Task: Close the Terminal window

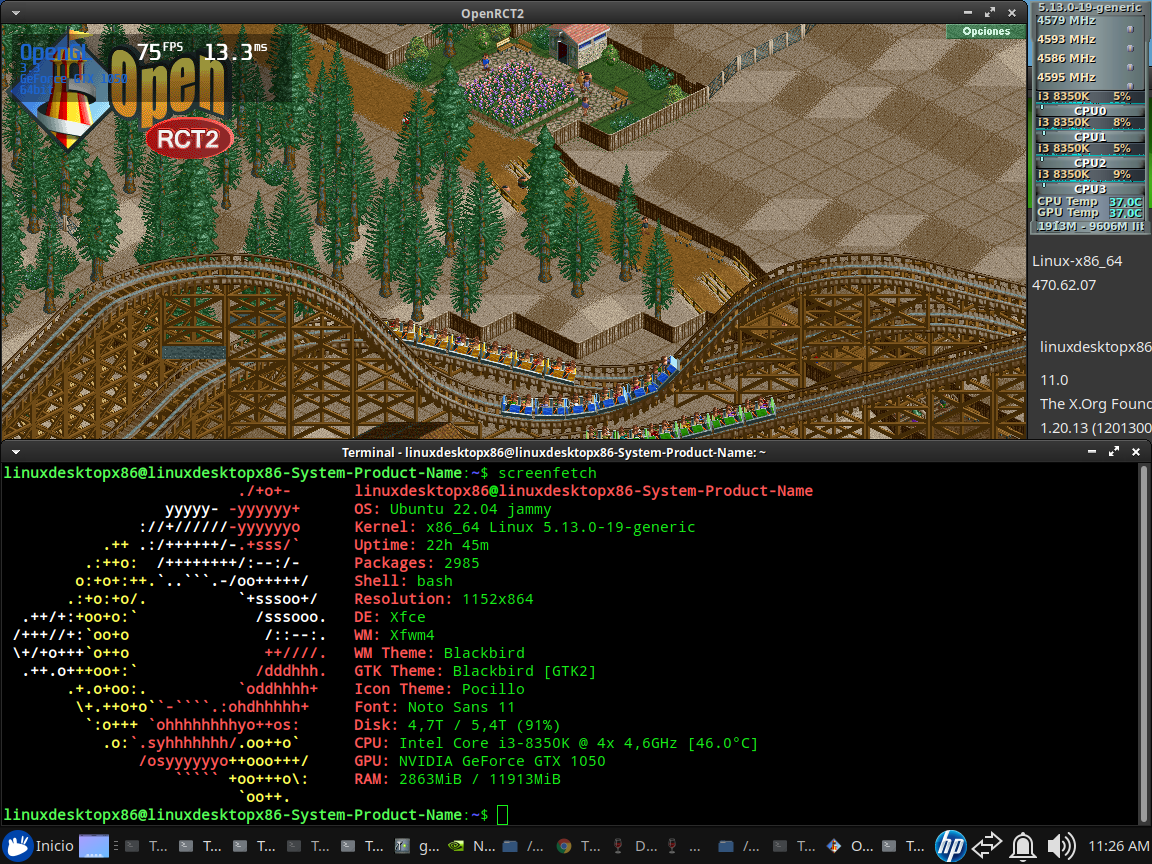Action: click(x=1136, y=452)
